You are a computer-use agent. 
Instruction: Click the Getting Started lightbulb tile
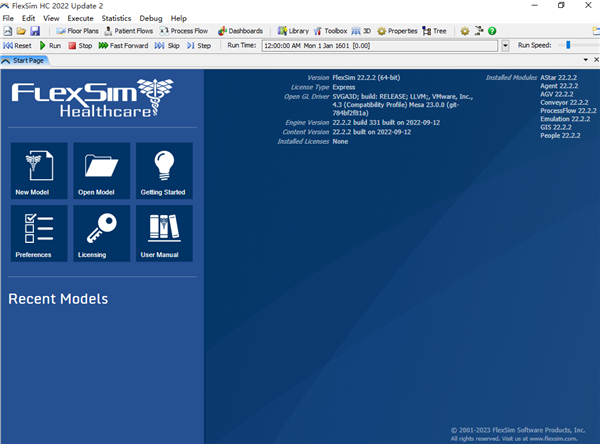pos(163,170)
